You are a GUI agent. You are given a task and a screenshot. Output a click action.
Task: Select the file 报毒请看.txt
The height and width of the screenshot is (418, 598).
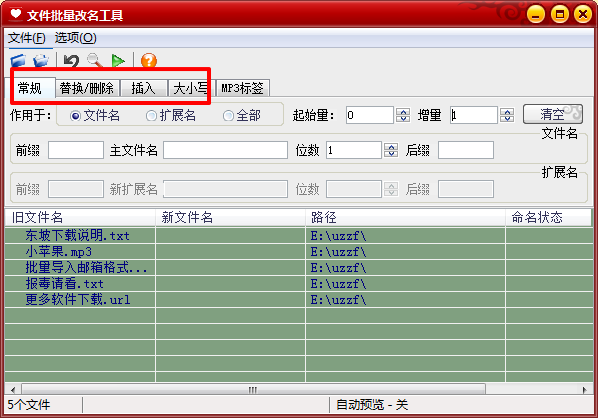64,284
